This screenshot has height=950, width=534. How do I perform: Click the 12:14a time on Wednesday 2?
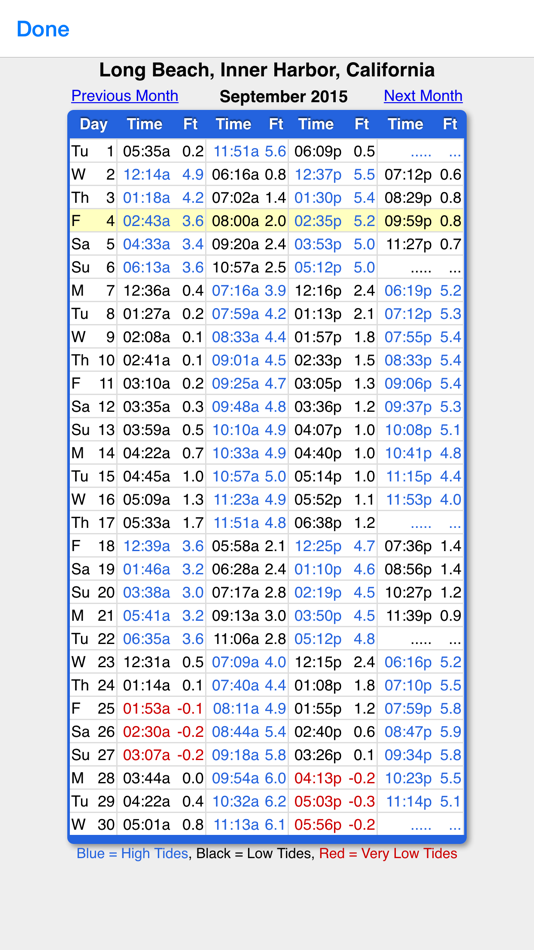tap(147, 174)
